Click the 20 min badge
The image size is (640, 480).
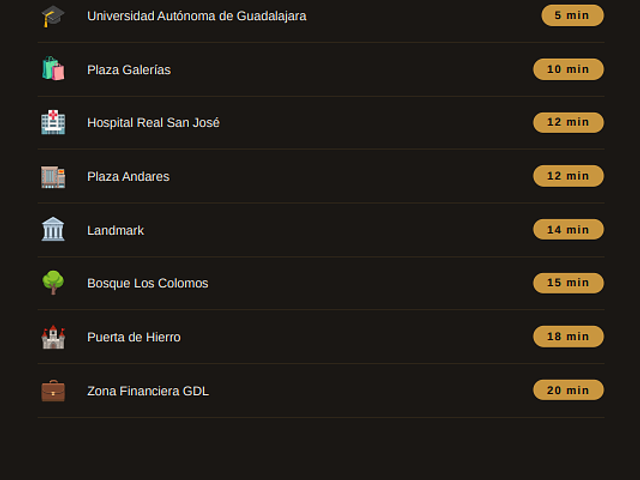pos(568,390)
